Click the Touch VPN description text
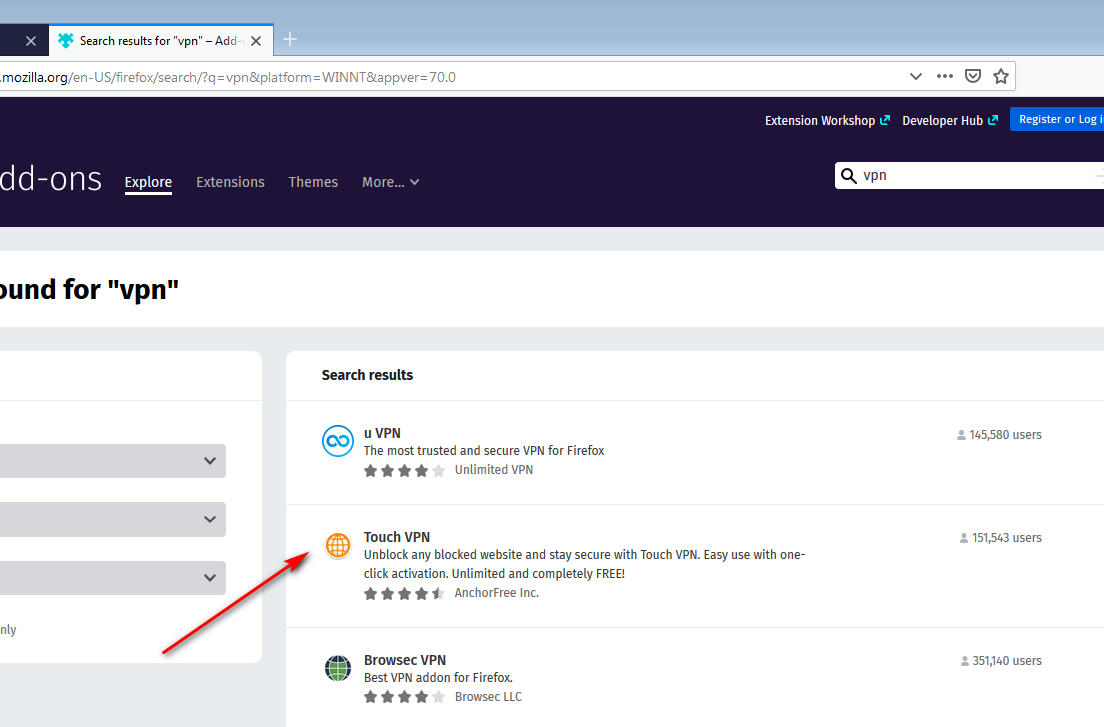Image resolution: width=1104 pixels, height=727 pixels. [x=584, y=564]
